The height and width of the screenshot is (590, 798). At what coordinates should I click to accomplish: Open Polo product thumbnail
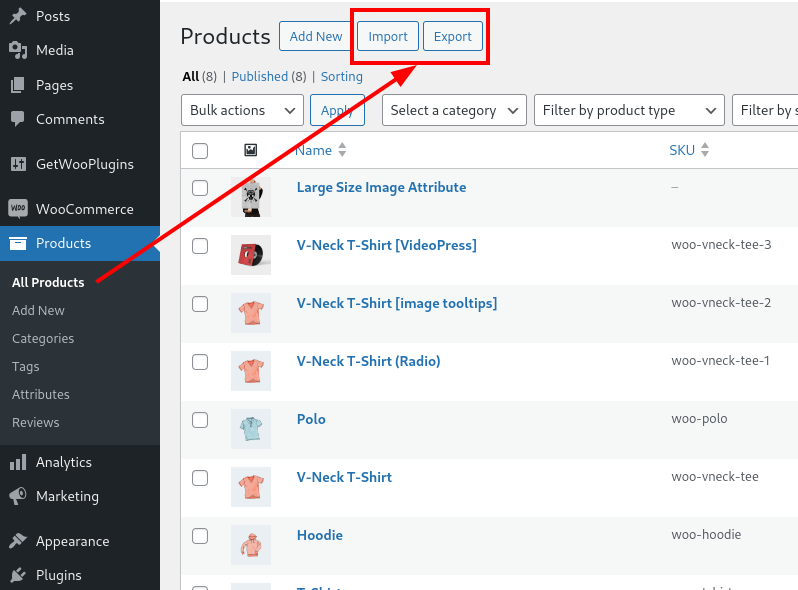(x=251, y=429)
